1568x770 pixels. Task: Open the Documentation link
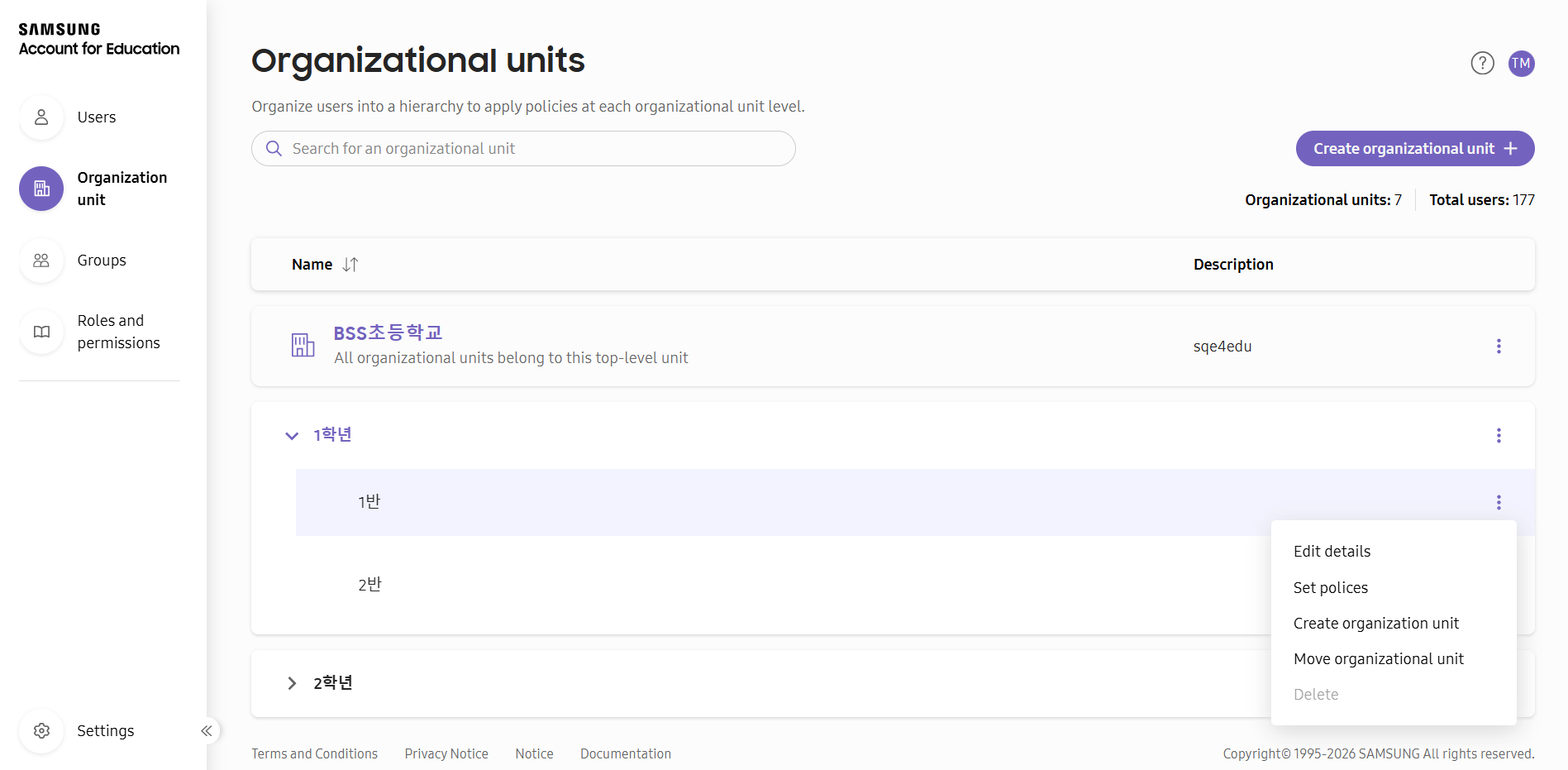point(626,753)
